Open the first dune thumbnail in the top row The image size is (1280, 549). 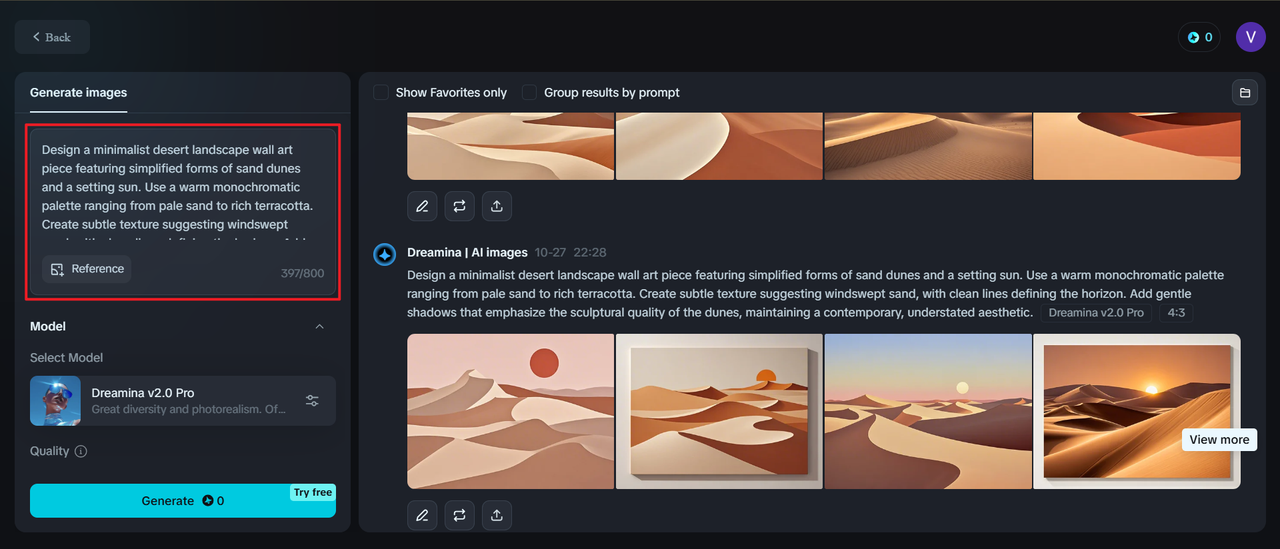pos(511,146)
